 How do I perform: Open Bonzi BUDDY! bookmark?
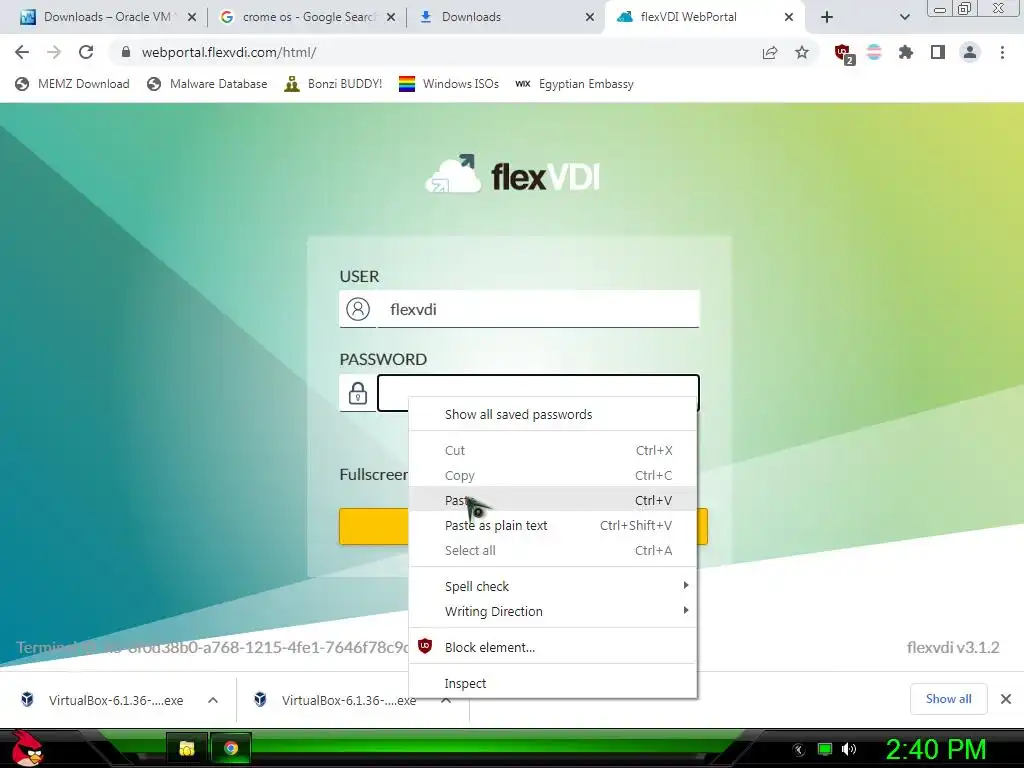click(333, 84)
